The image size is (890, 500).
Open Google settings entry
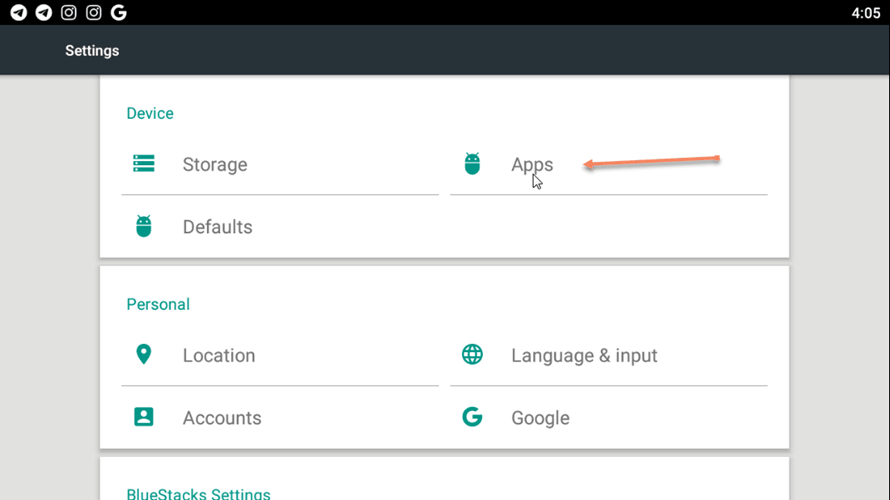[x=608, y=418]
